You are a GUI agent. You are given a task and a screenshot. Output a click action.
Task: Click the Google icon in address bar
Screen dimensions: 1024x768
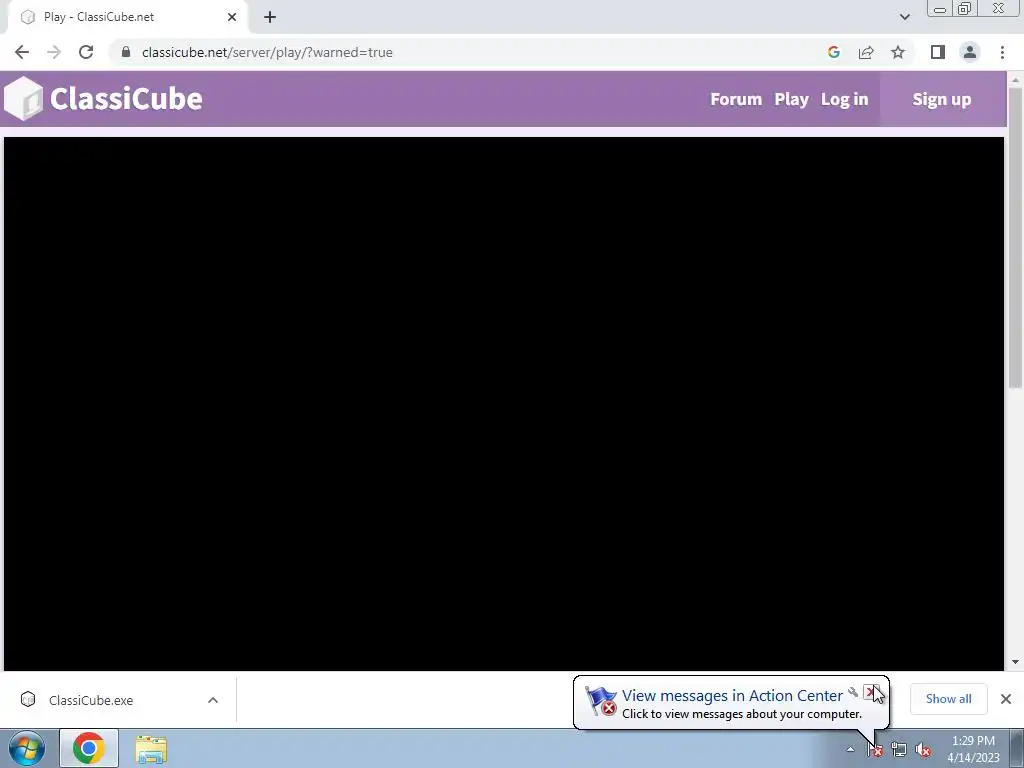pyautogui.click(x=833, y=52)
